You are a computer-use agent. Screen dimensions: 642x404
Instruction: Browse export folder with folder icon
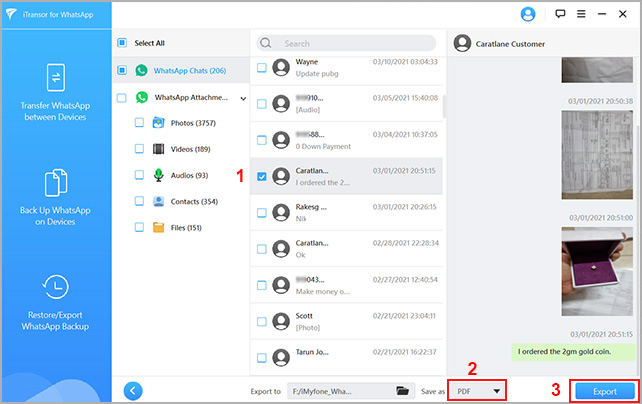403,391
